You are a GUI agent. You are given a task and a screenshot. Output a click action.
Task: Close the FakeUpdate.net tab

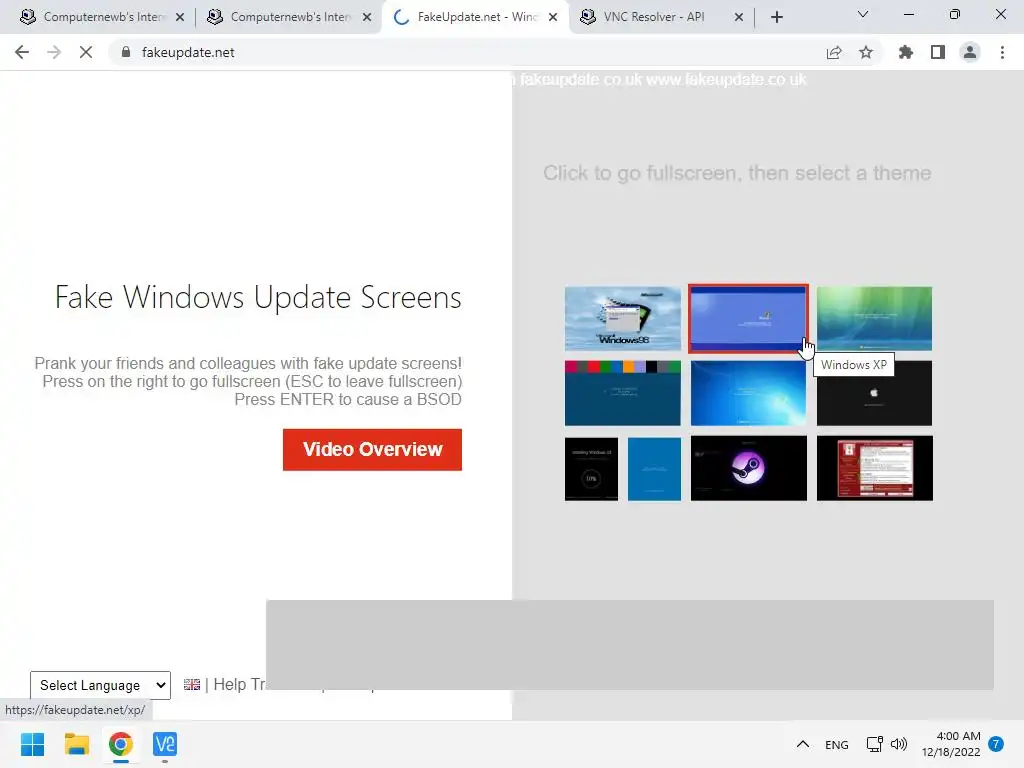[553, 17]
